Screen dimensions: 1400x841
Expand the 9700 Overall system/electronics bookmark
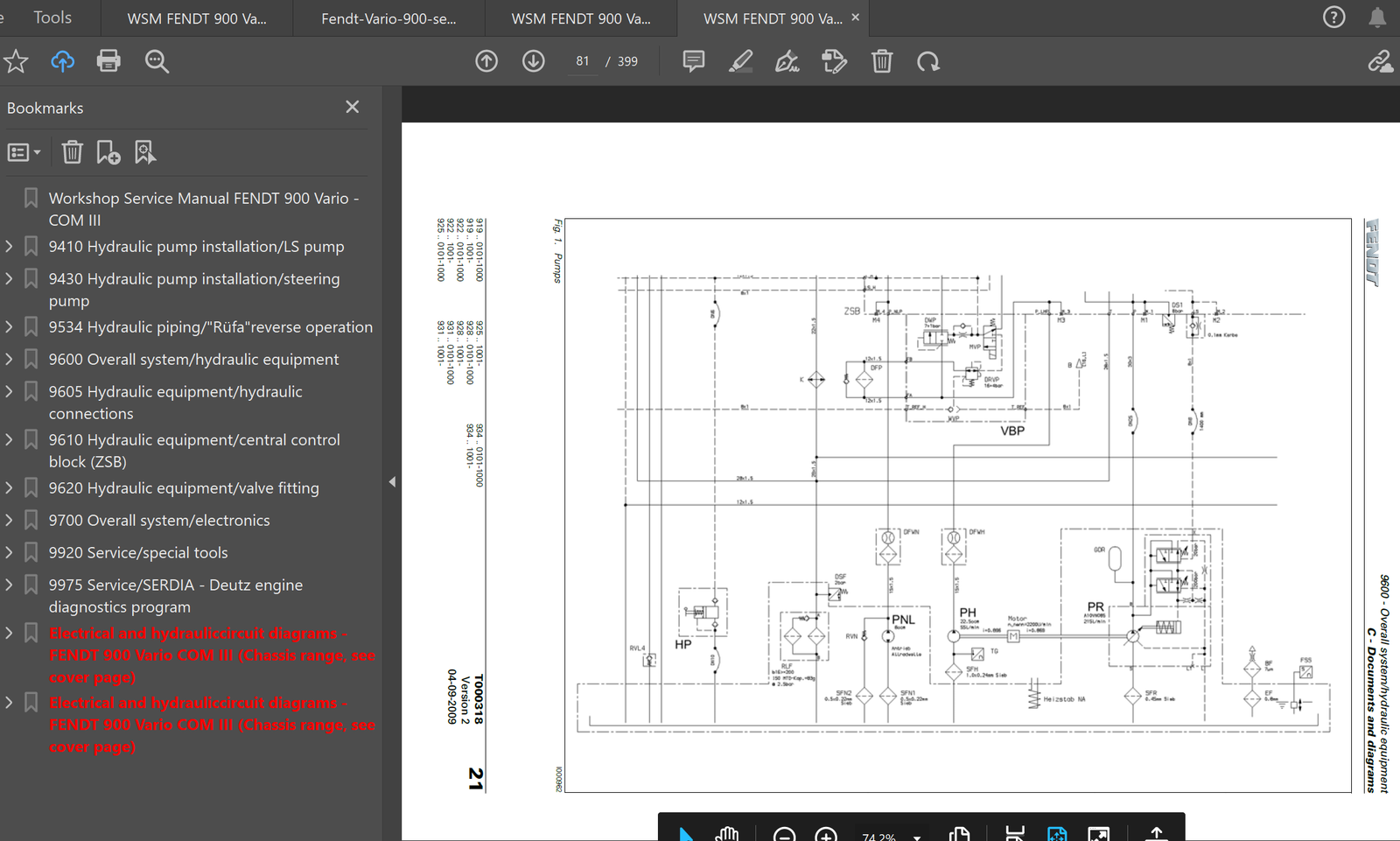tap(9, 520)
